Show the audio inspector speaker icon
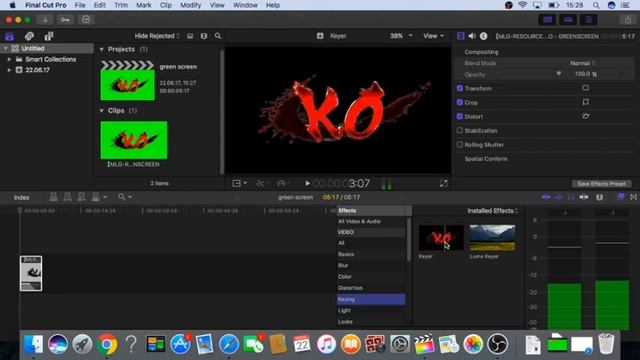Screen dimensions: 640x360 [472, 36]
